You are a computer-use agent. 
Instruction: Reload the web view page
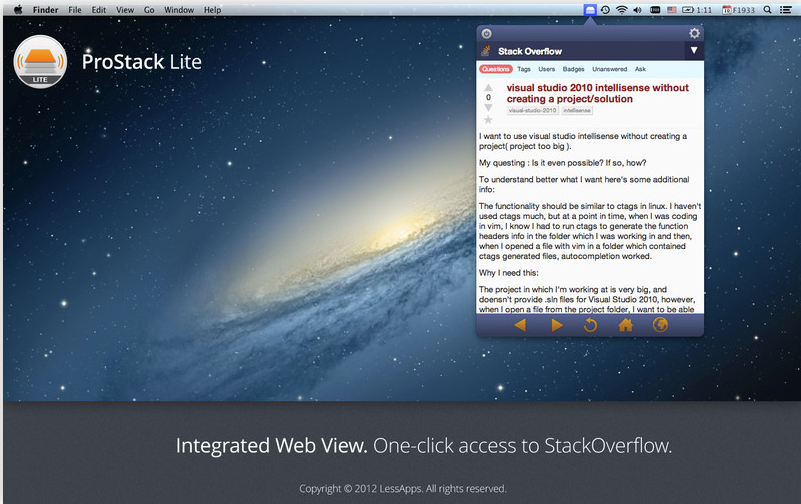click(591, 325)
